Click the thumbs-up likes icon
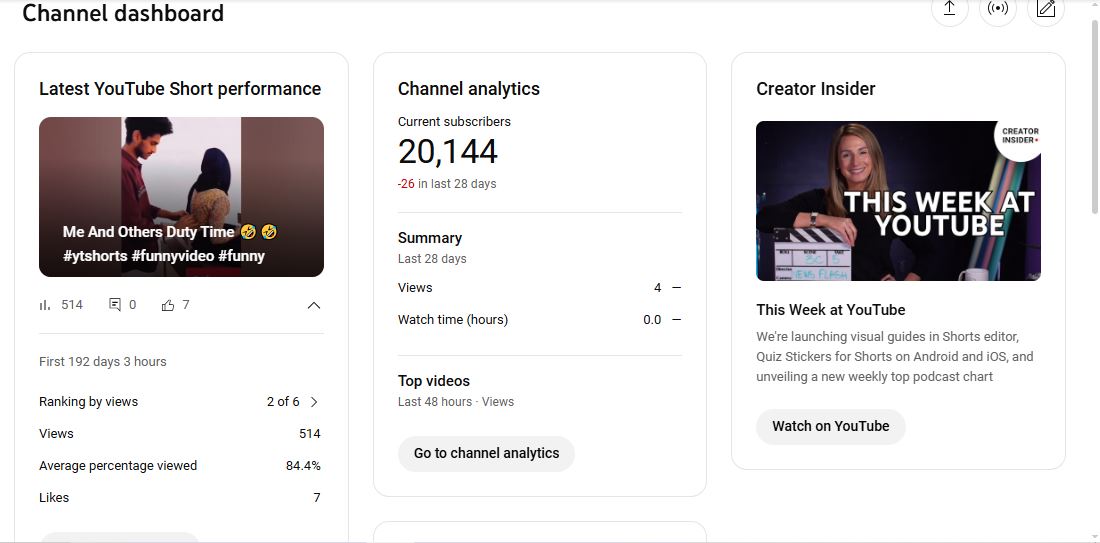Viewport: 1100px width, 543px height. click(168, 305)
